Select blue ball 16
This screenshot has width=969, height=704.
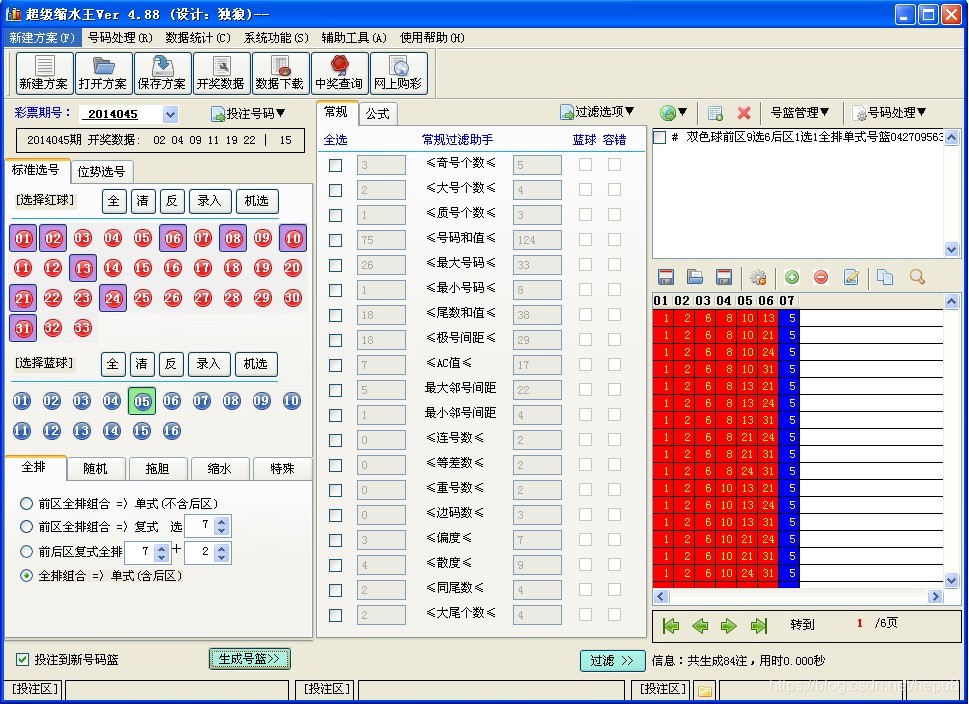pos(171,430)
